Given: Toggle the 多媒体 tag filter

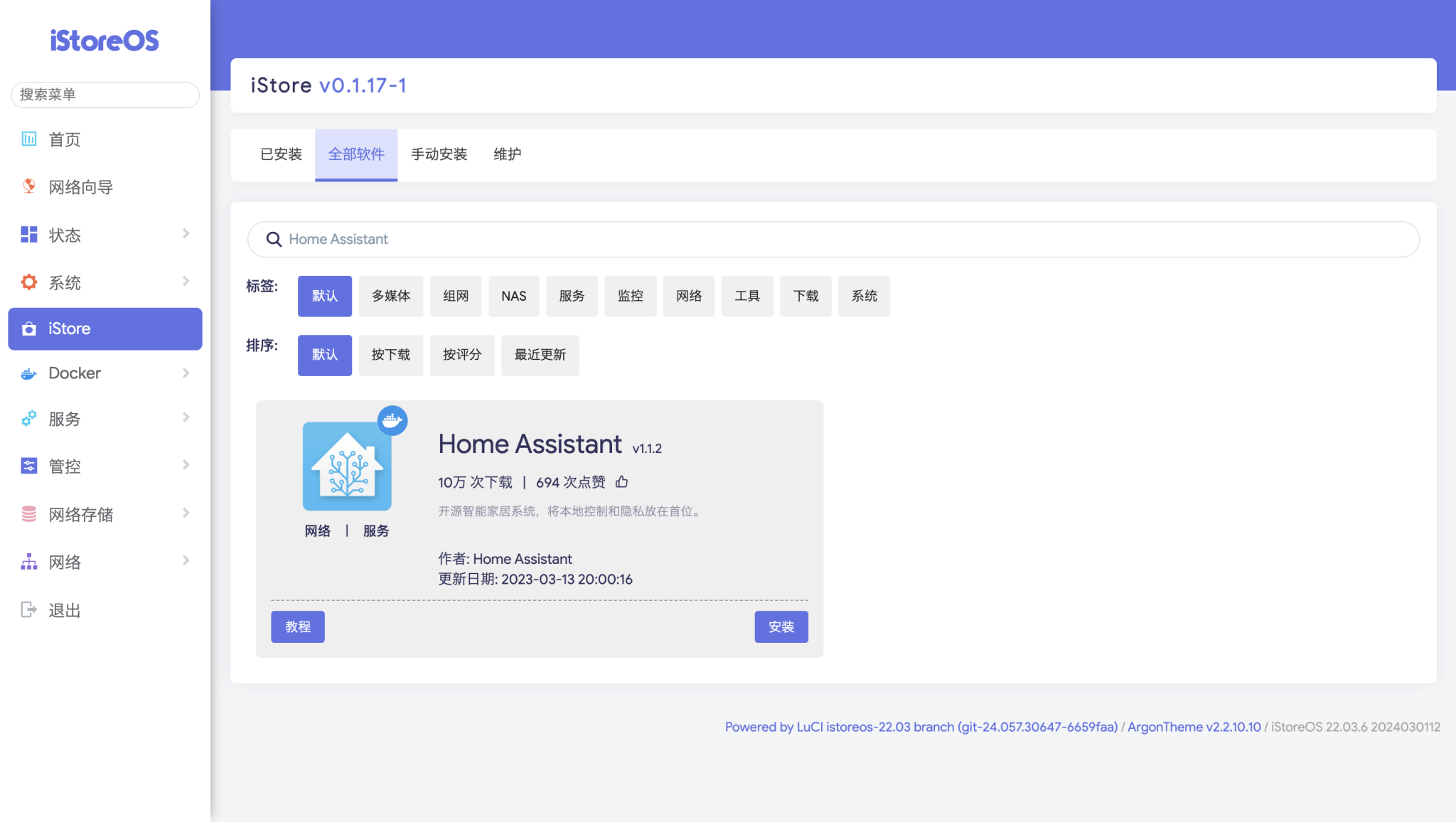Looking at the screenshot, I should tap(390, 296).
